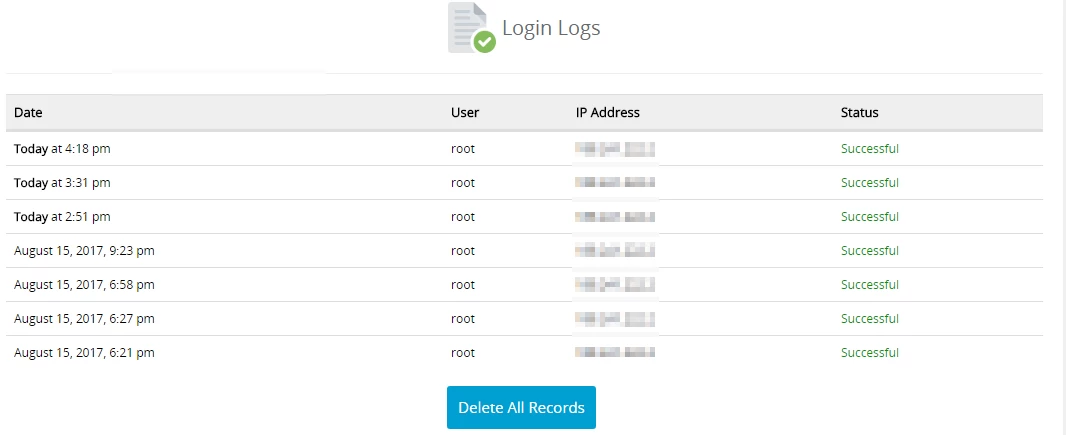Choose the August 15, 2017, 6:27 pm log

[84, 319]
